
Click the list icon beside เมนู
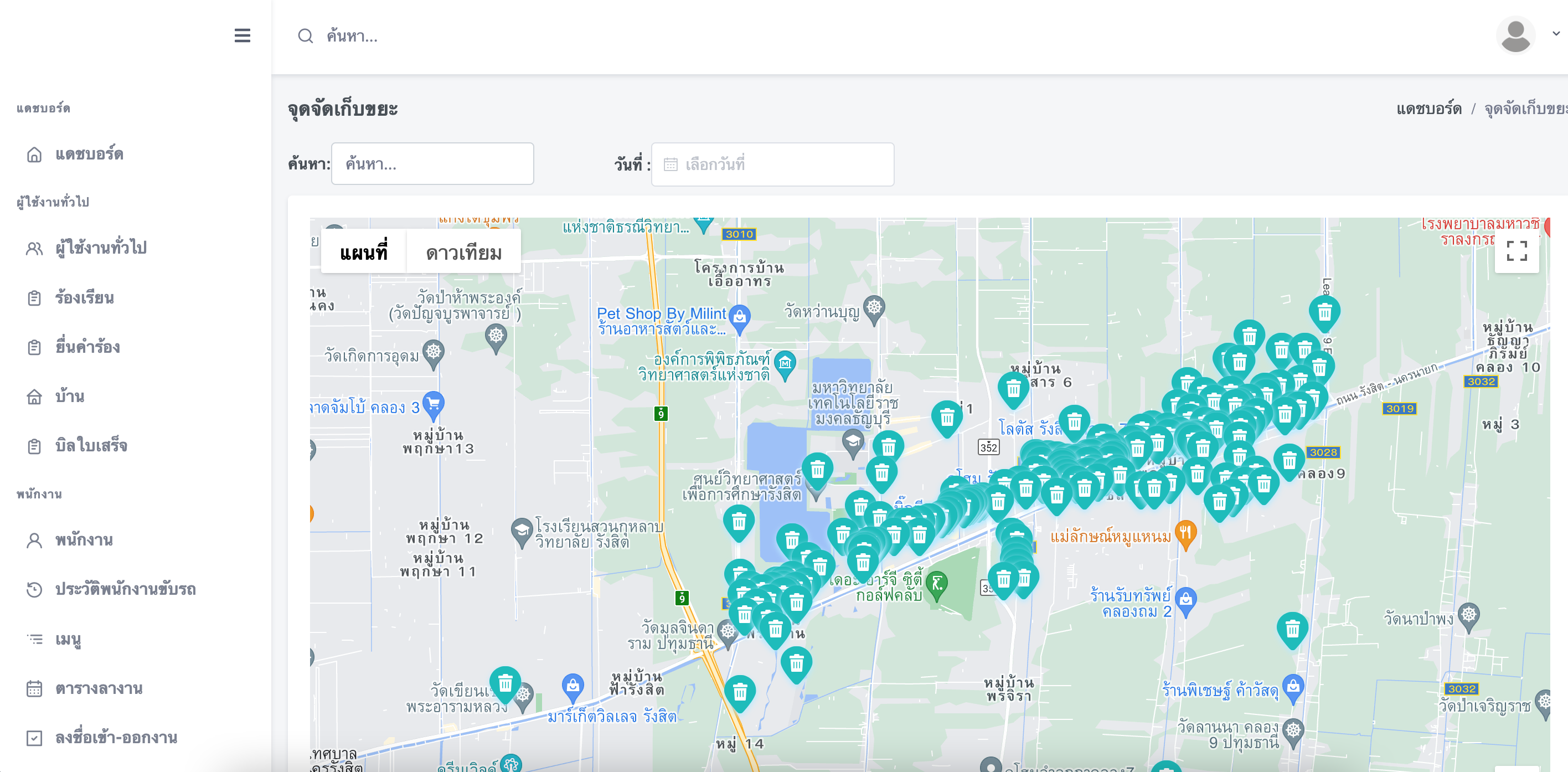click(34, 639)
